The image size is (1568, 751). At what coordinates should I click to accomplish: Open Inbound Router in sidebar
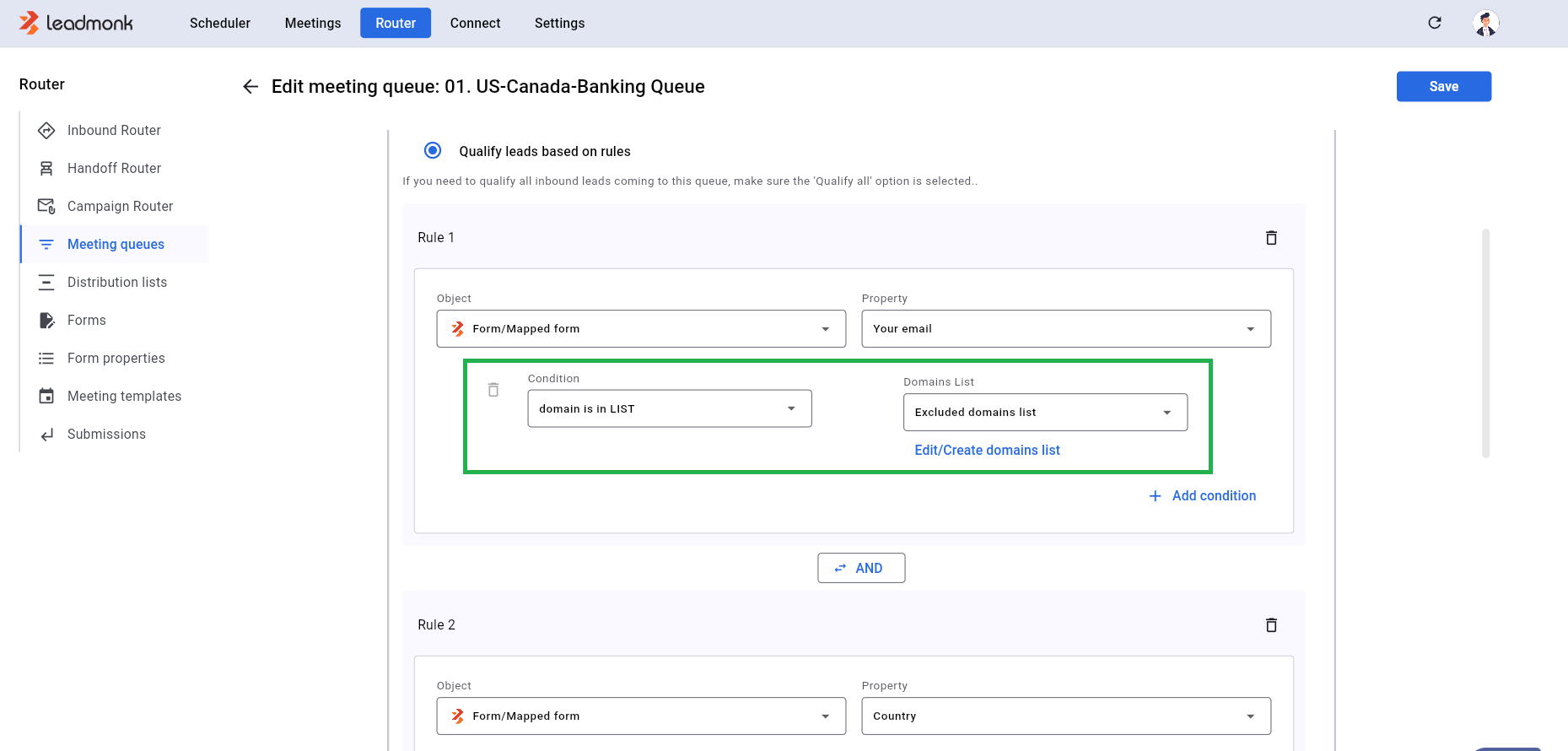[x=115, y=130]
